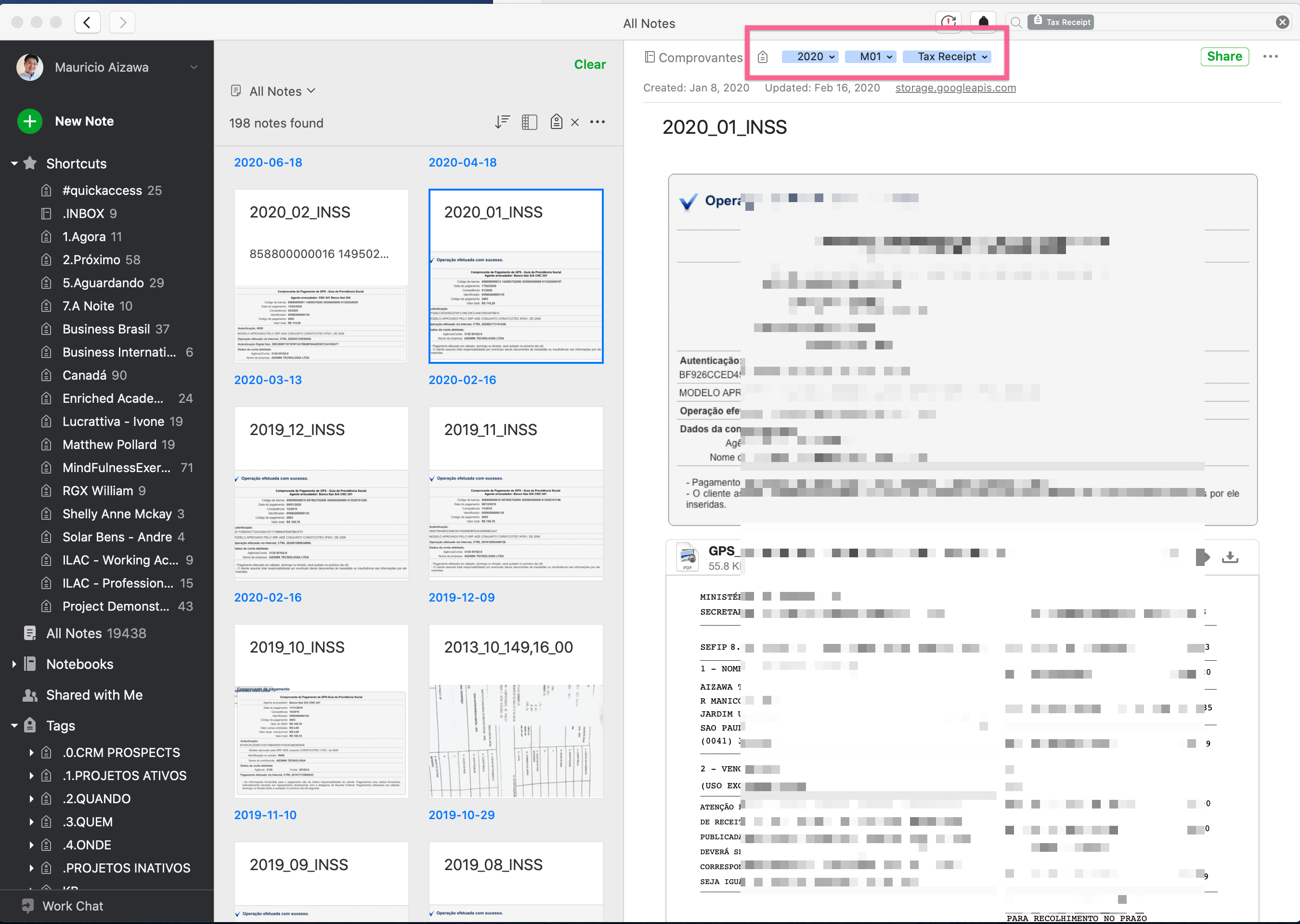Open the storage.googleapis.com source link
1300x924 pixels.
click(x=955, y=88)
